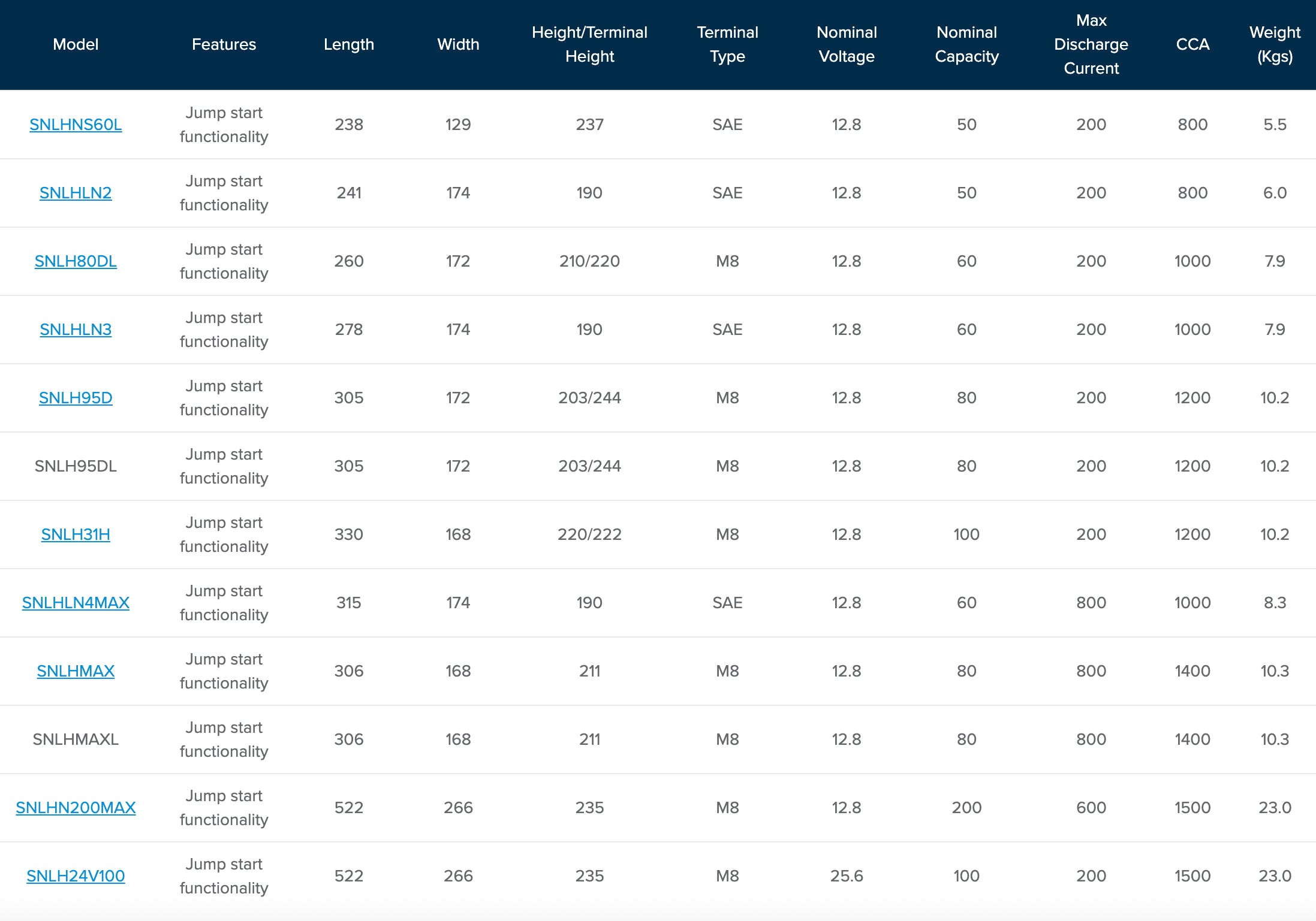Click the SNLHMAXL model name cell
This screenshot has height=921, width=1316.
click(x=76, y=739)
